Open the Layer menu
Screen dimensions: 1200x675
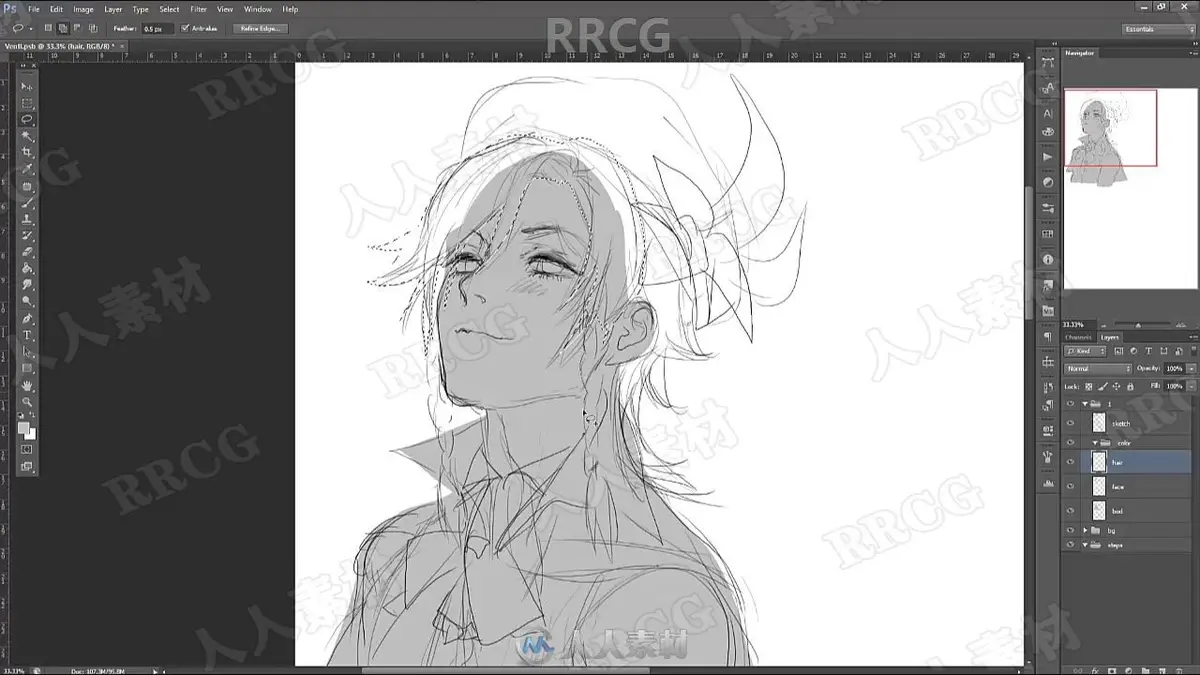(113, 9)
